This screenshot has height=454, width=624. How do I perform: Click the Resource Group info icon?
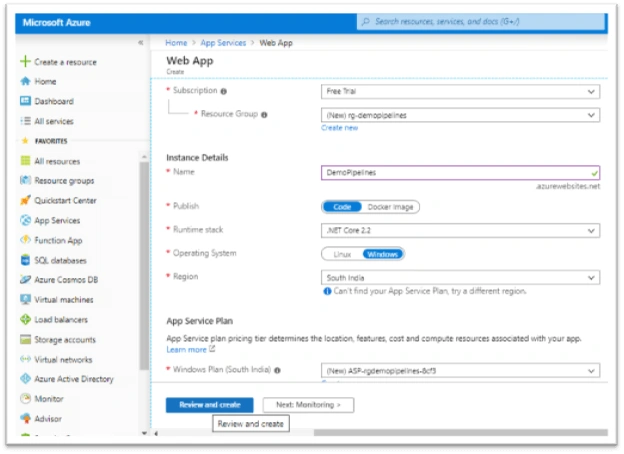point(264,115)
